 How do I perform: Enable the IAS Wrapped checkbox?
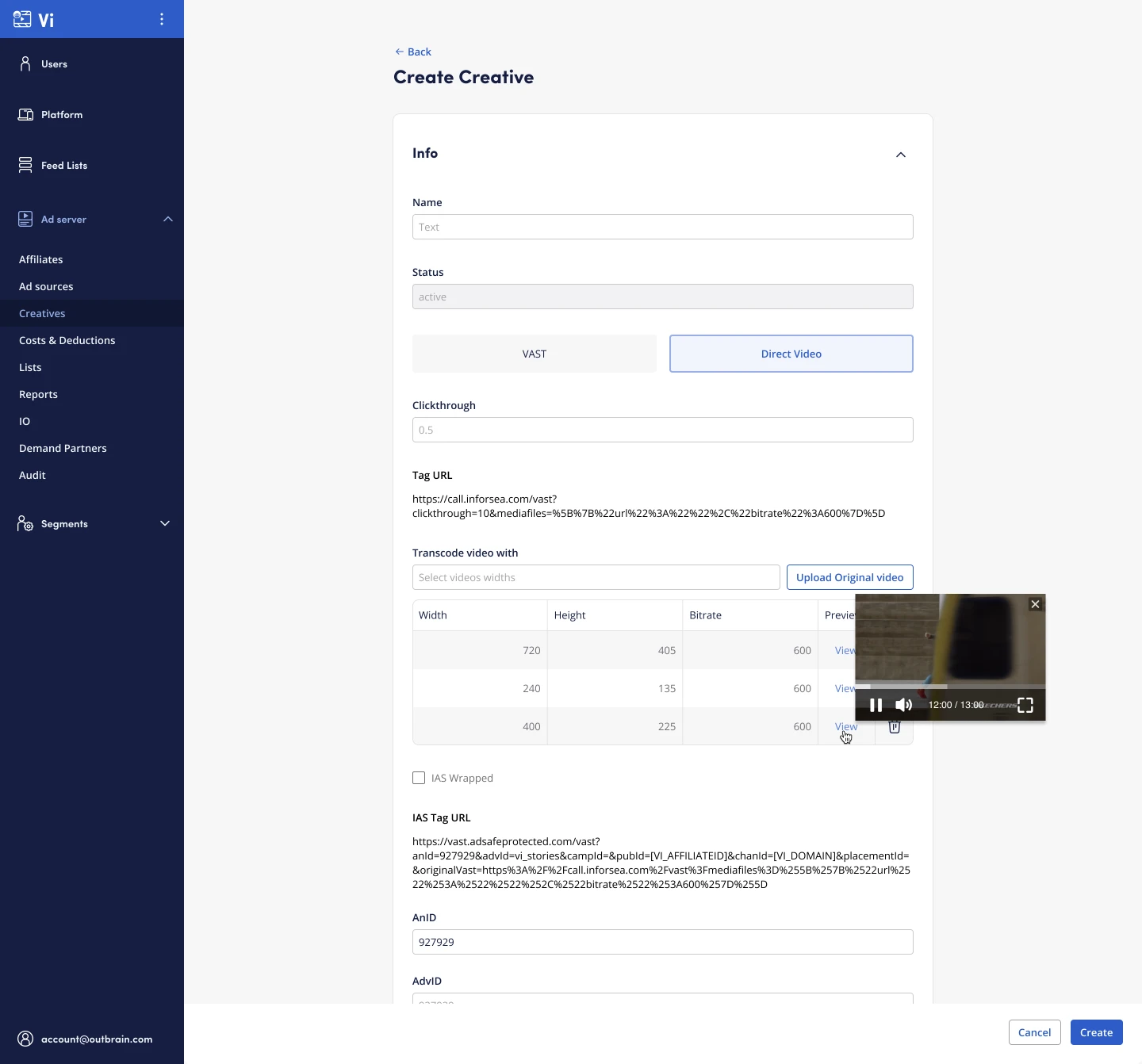click(x=419, y=778)
